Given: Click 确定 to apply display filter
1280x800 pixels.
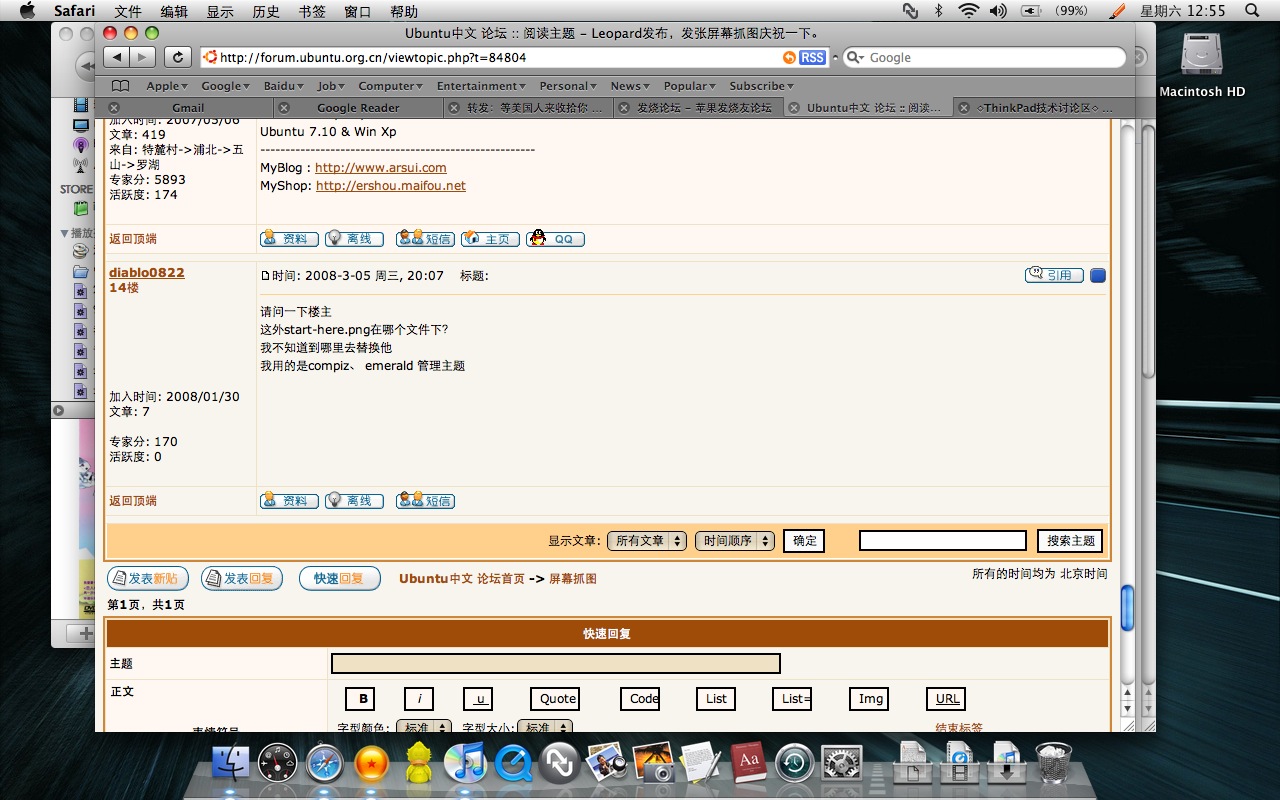Looking at the screenshot, I should (804, 541).
